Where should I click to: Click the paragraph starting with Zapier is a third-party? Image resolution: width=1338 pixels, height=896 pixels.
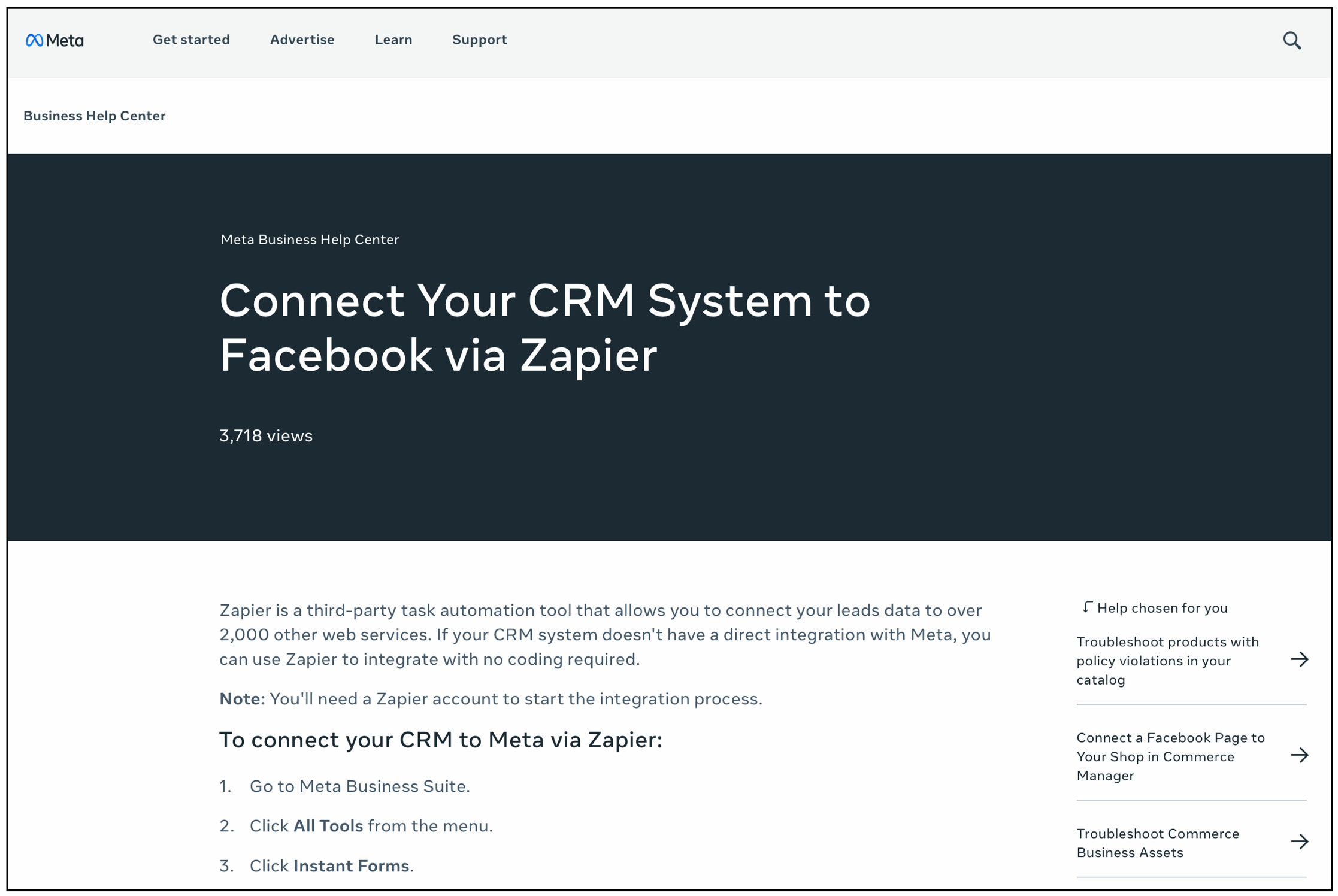pos(605,634)
